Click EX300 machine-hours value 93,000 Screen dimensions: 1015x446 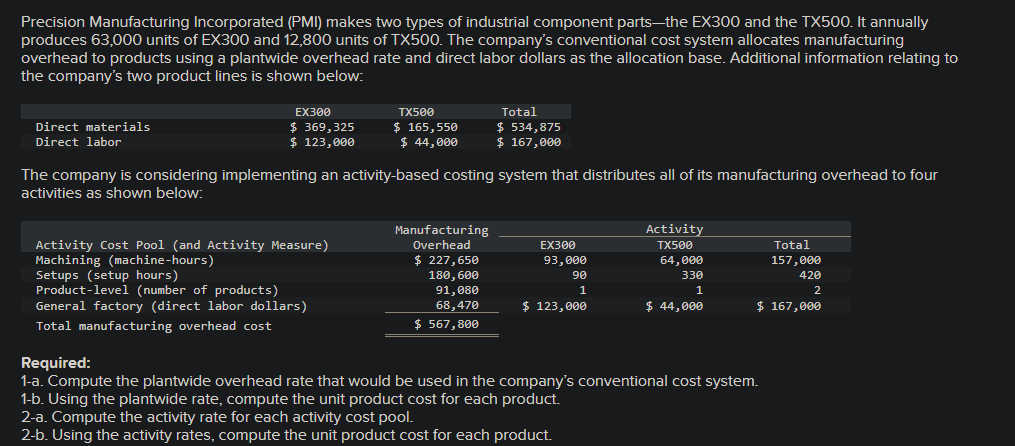point(564,260)
